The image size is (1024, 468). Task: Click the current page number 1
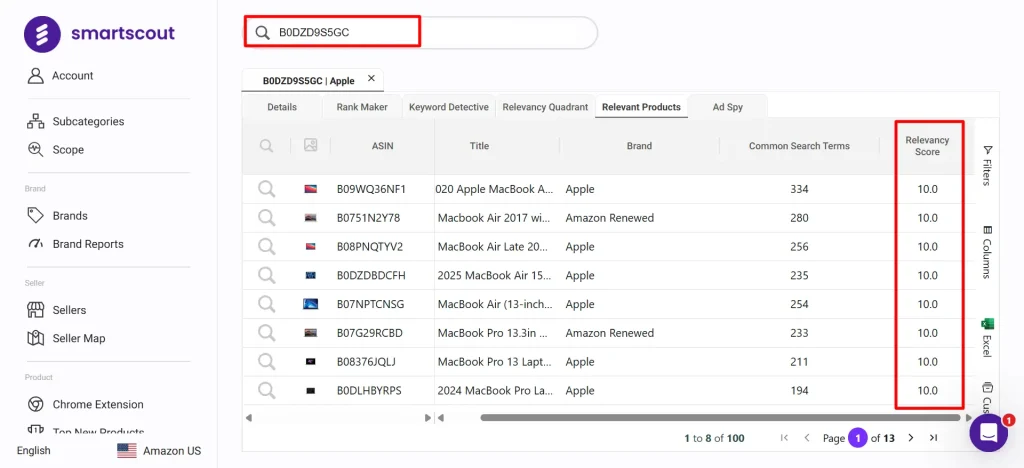point(857,438)
